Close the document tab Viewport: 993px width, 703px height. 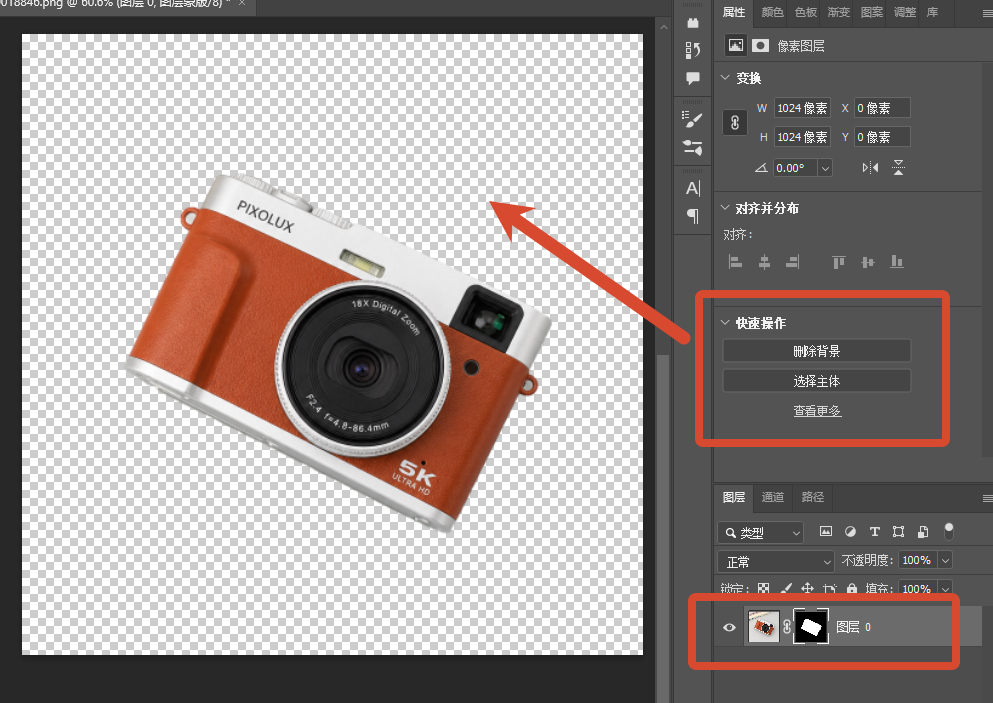tap(242, 3)
